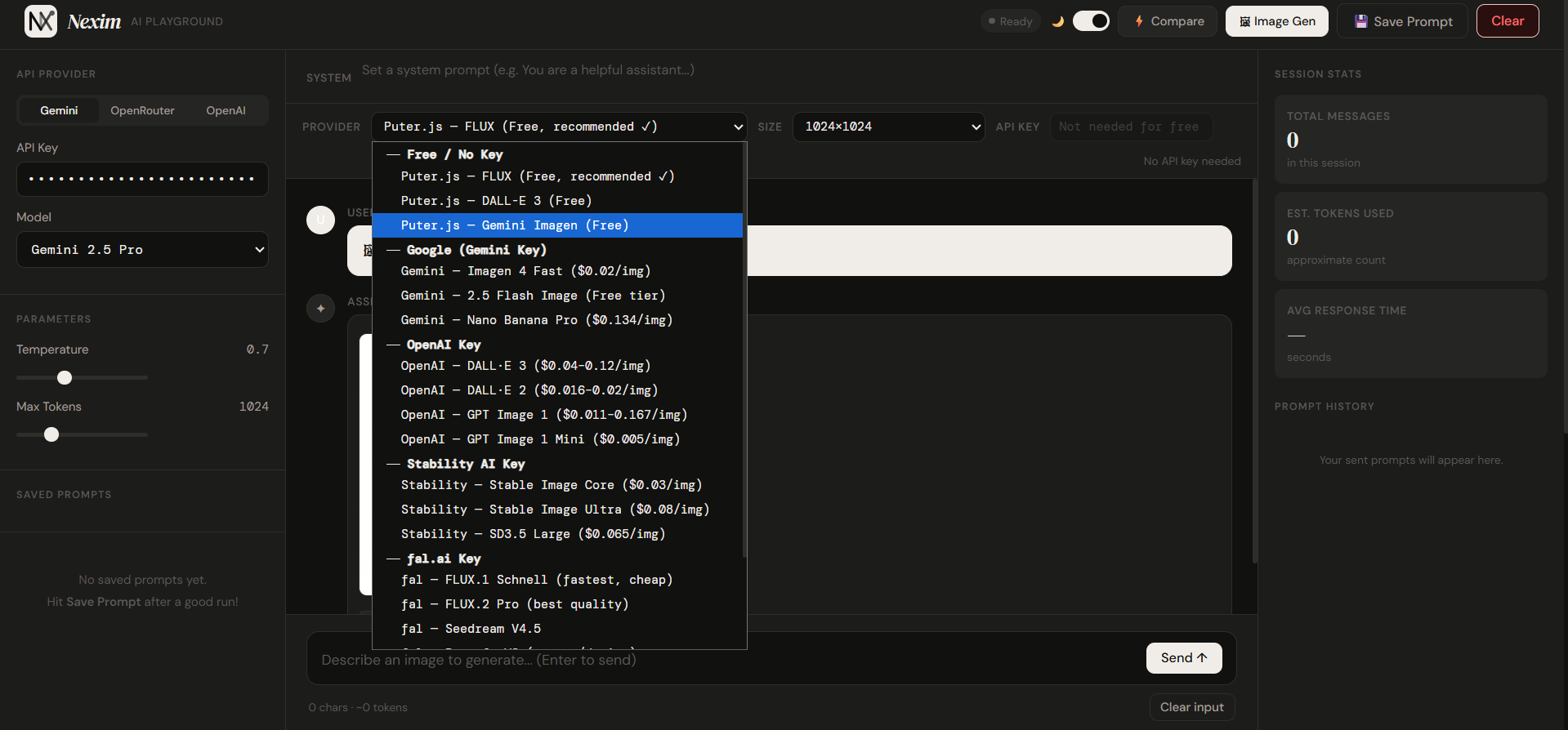Image resolution: width=1568 pixels, height=730 pixels.
Task: Toggle the light/dark theme switch
Action: 1091,21
